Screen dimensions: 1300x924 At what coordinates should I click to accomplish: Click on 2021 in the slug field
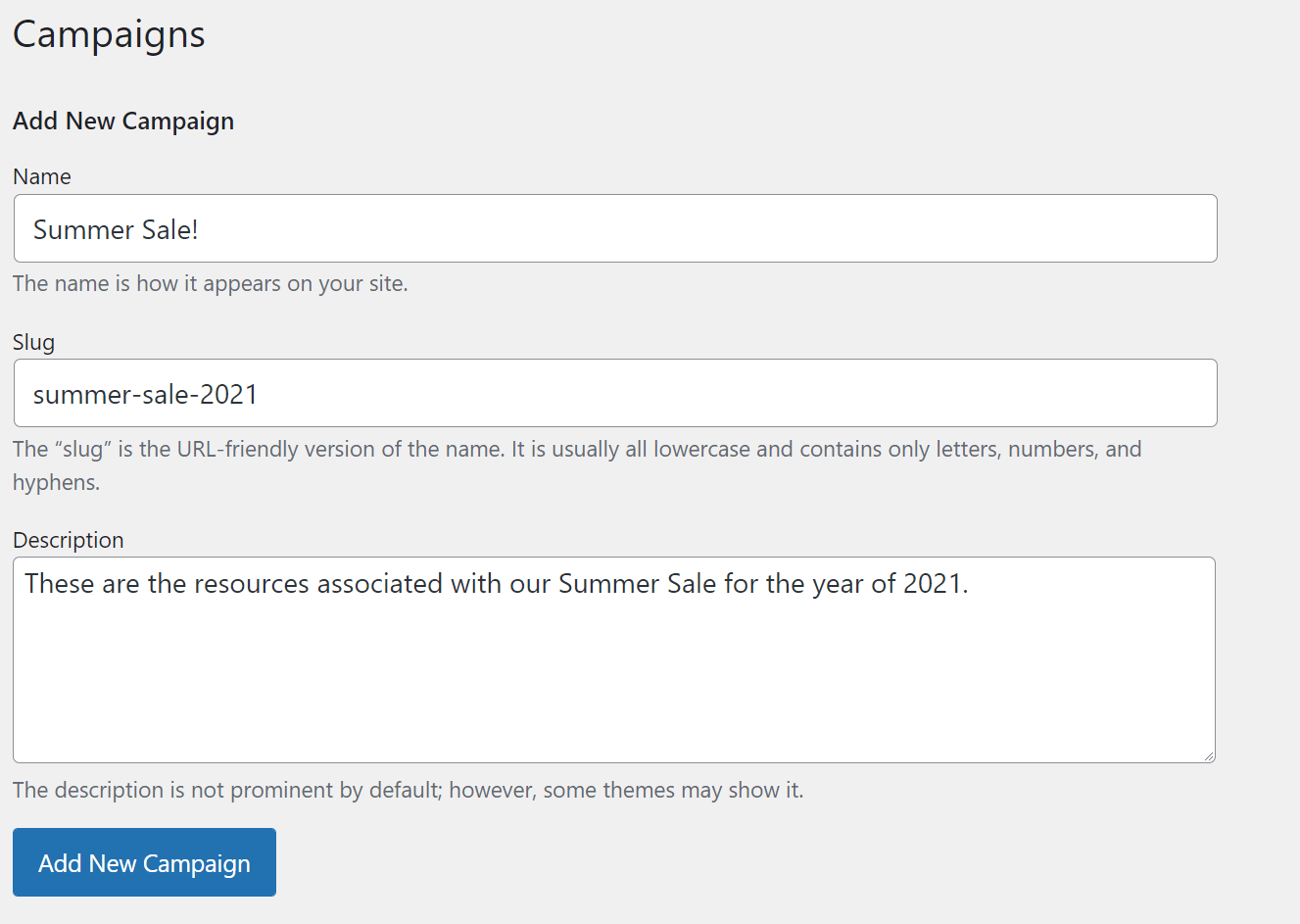click(x=228, y=395)
